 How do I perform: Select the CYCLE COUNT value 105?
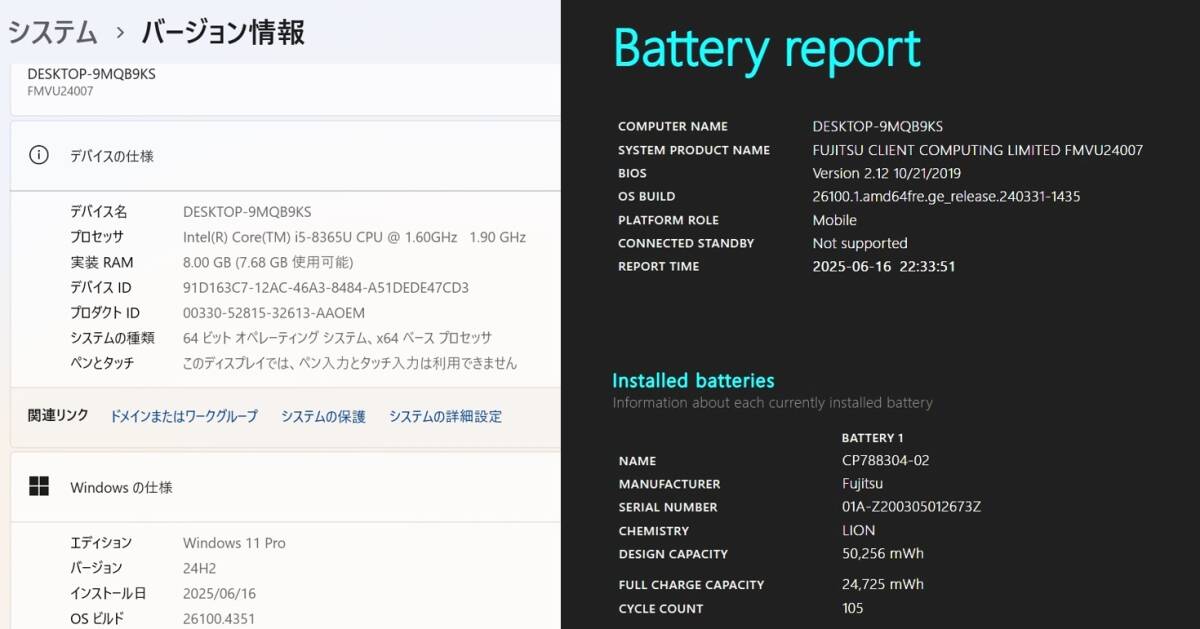click(853, 608)
